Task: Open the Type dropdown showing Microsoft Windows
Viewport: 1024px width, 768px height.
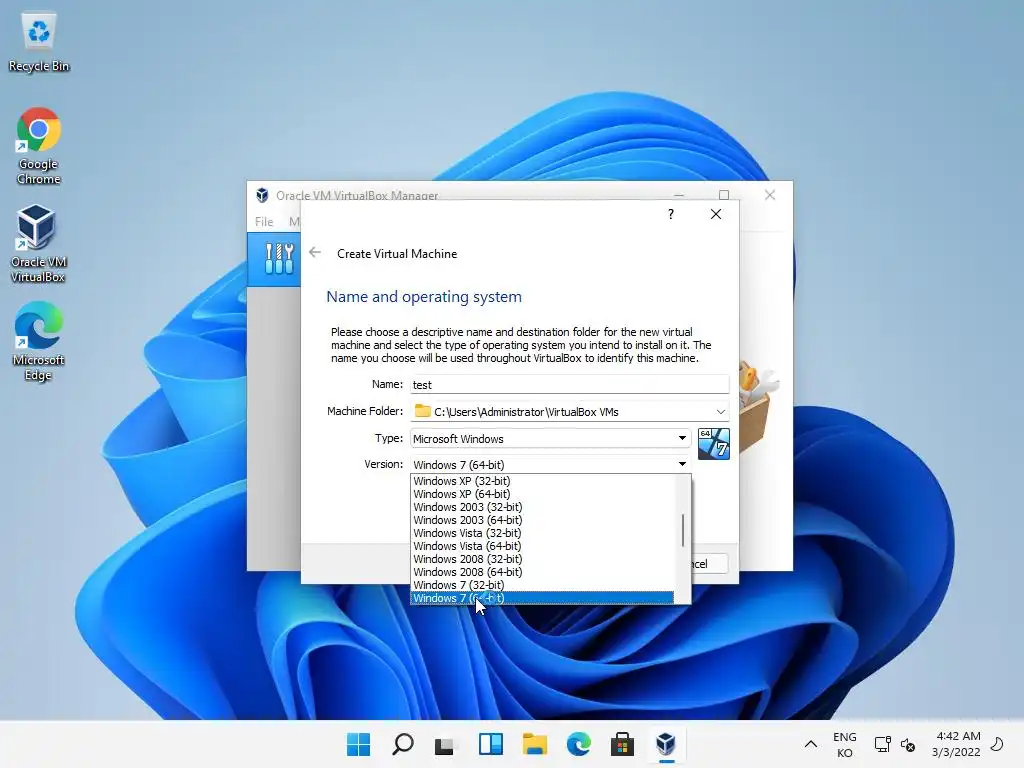Action: pos(550,438)
